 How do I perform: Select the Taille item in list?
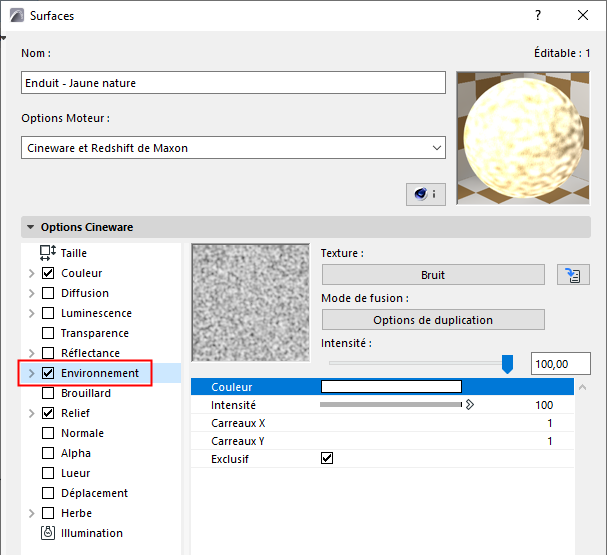tap(74, 253)
